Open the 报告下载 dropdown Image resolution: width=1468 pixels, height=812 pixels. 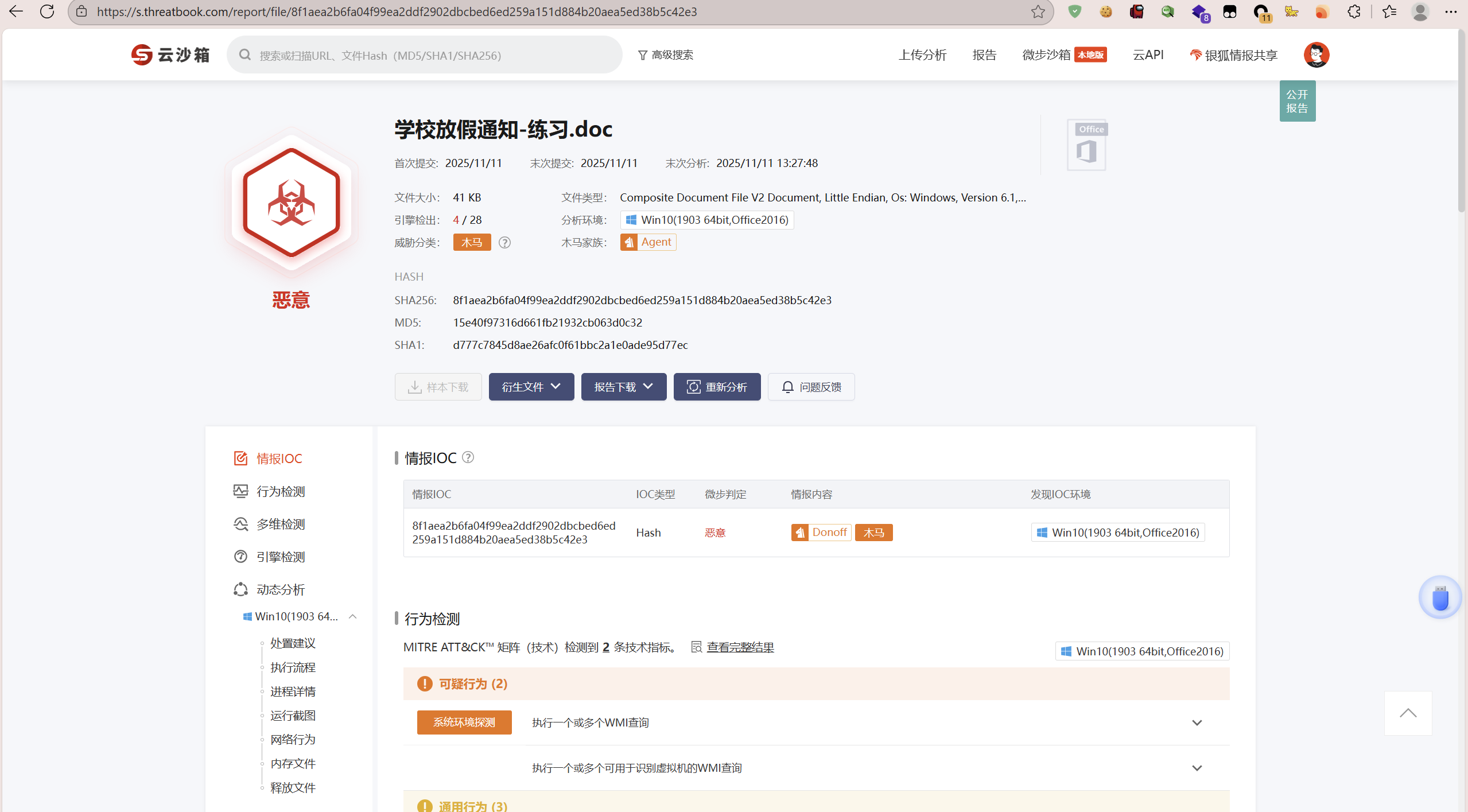click(624, 387)
